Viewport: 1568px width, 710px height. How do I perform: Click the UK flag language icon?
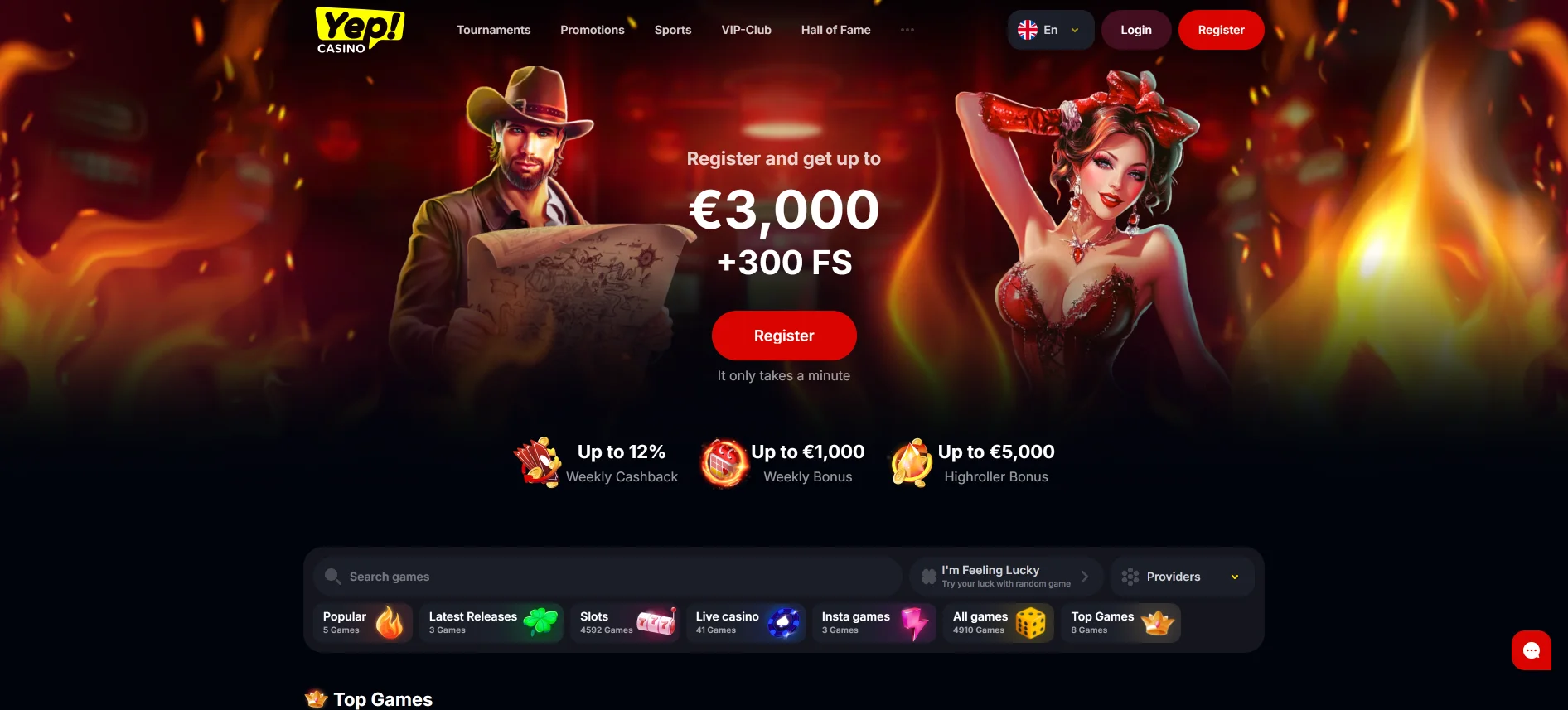1028,30
